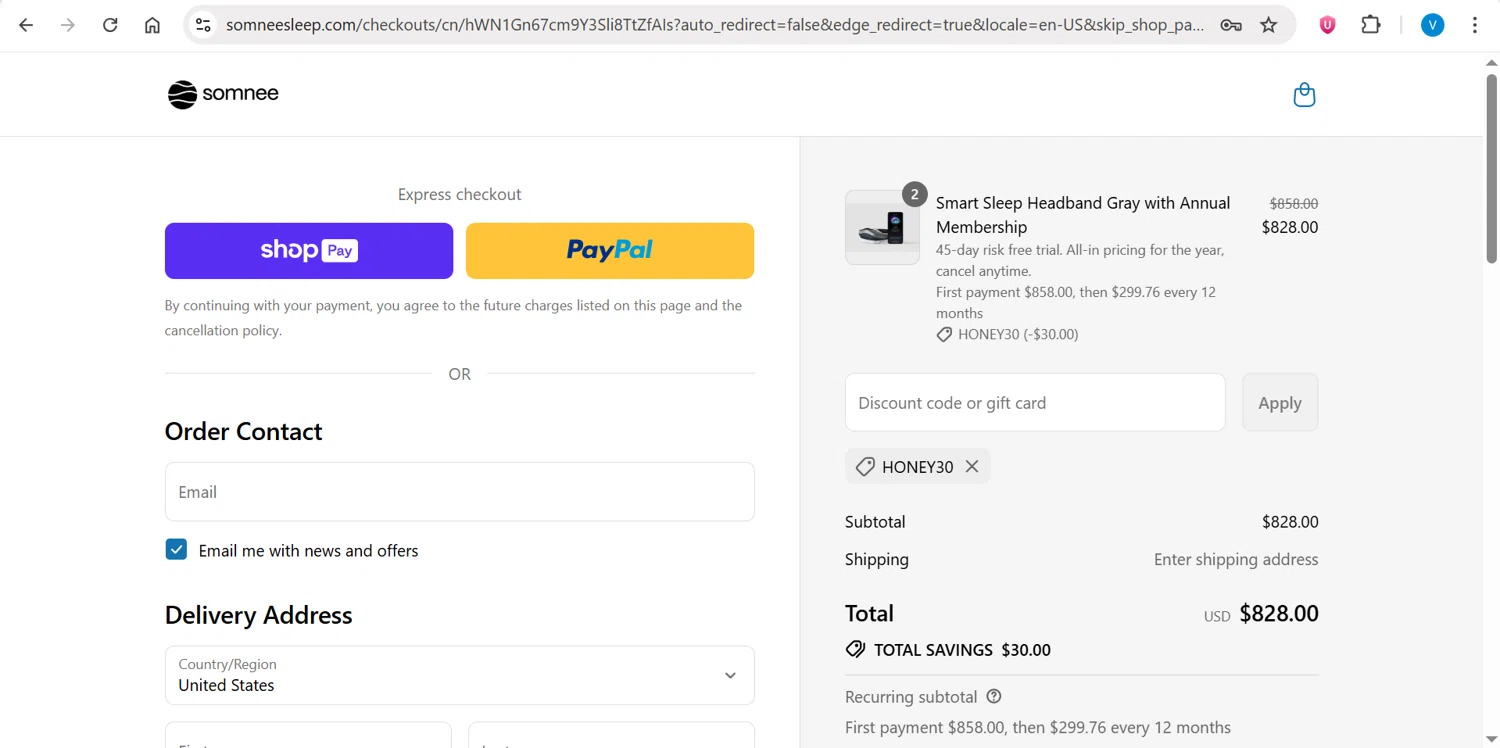1500x748 pixels.
Task: Open the Chrome three-dot menu
Action: [1475, 25]
